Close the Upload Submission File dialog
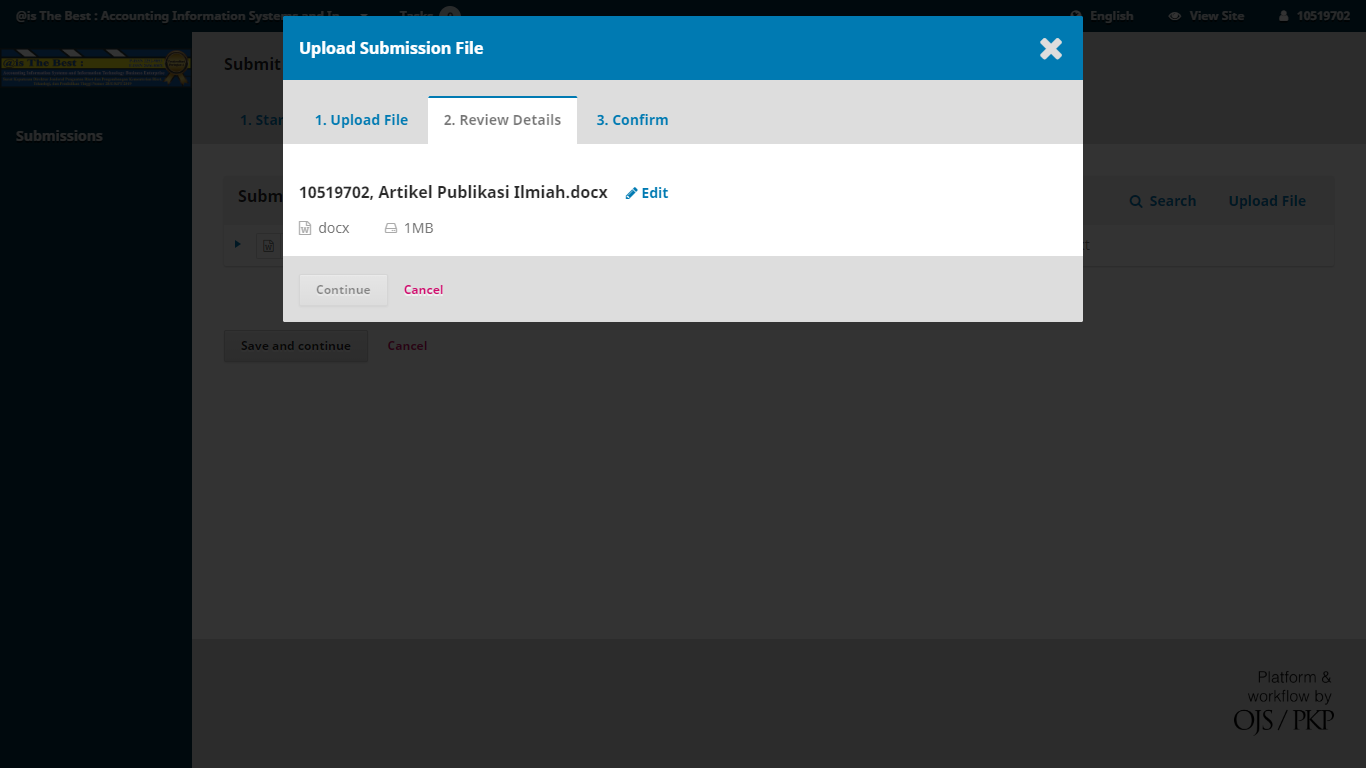 (x=1050, y=48)
